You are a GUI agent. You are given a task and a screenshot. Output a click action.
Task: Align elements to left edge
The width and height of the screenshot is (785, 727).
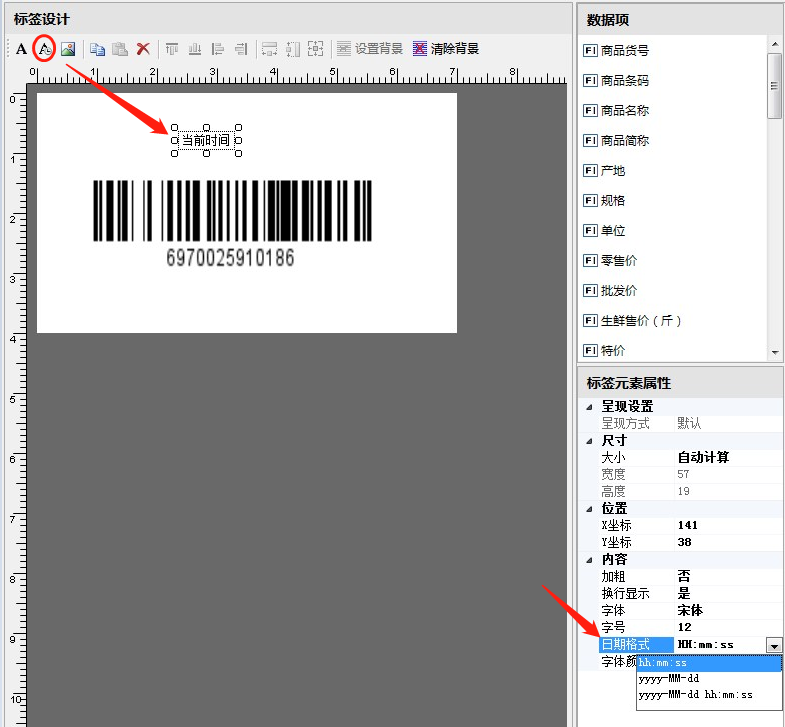218,49
